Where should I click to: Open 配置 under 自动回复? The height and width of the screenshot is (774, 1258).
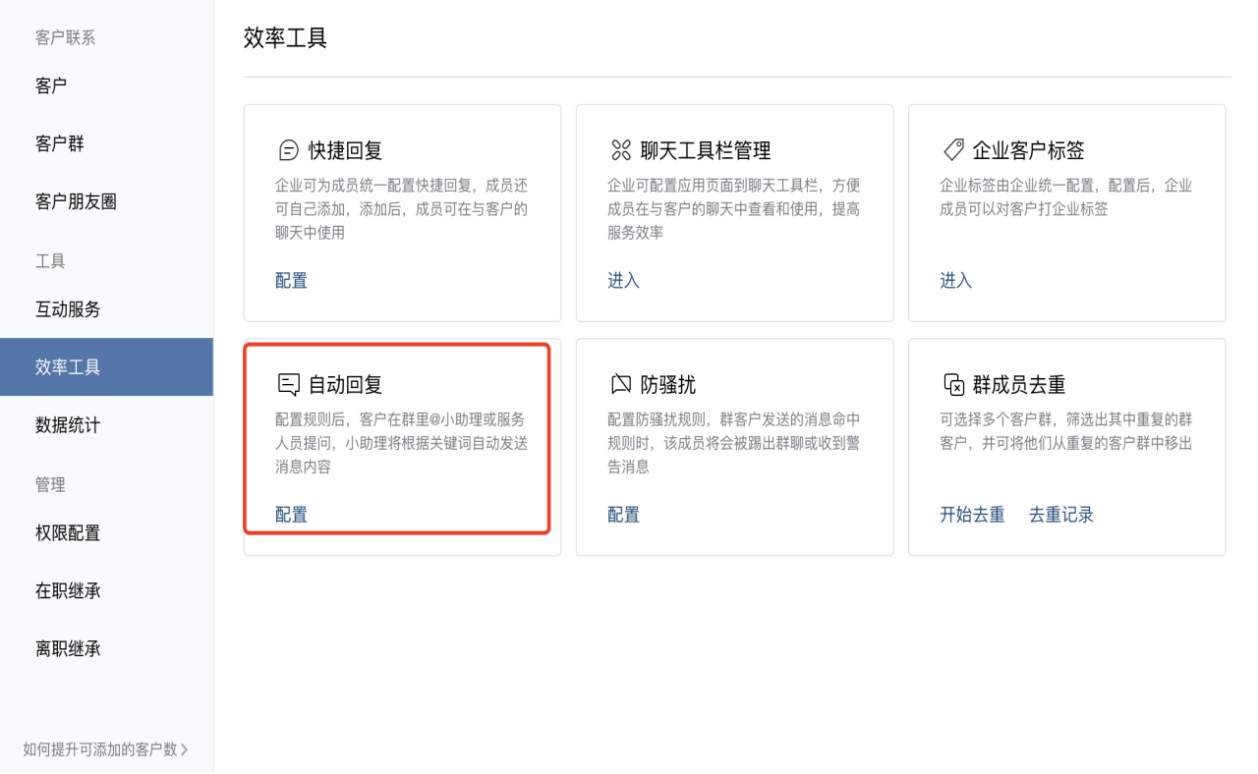291,515
